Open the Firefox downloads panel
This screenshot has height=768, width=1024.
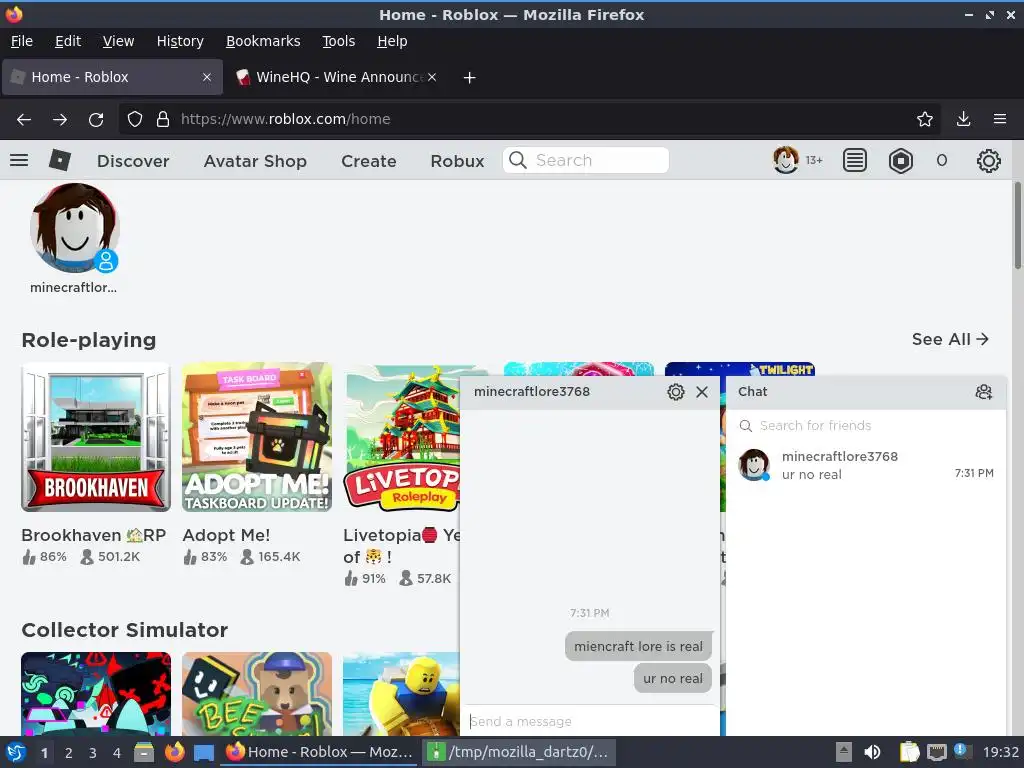pos(963,119)
